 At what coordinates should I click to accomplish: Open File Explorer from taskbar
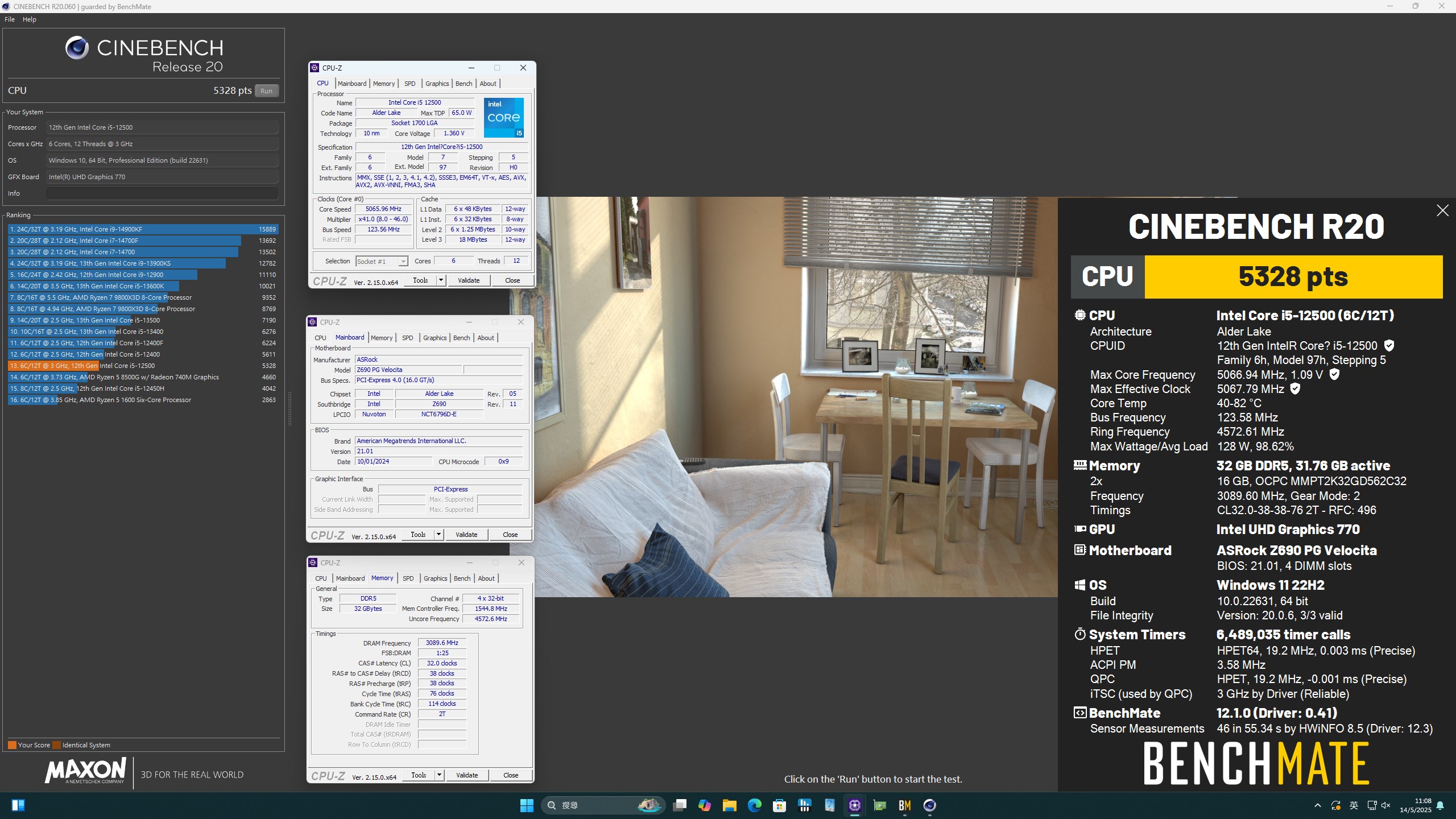(730, 805)
